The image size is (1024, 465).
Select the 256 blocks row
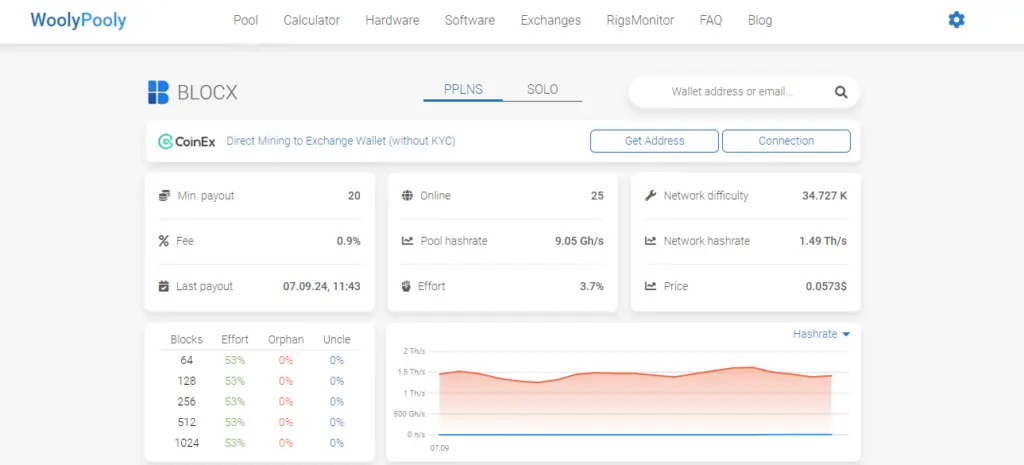(260, 402)
